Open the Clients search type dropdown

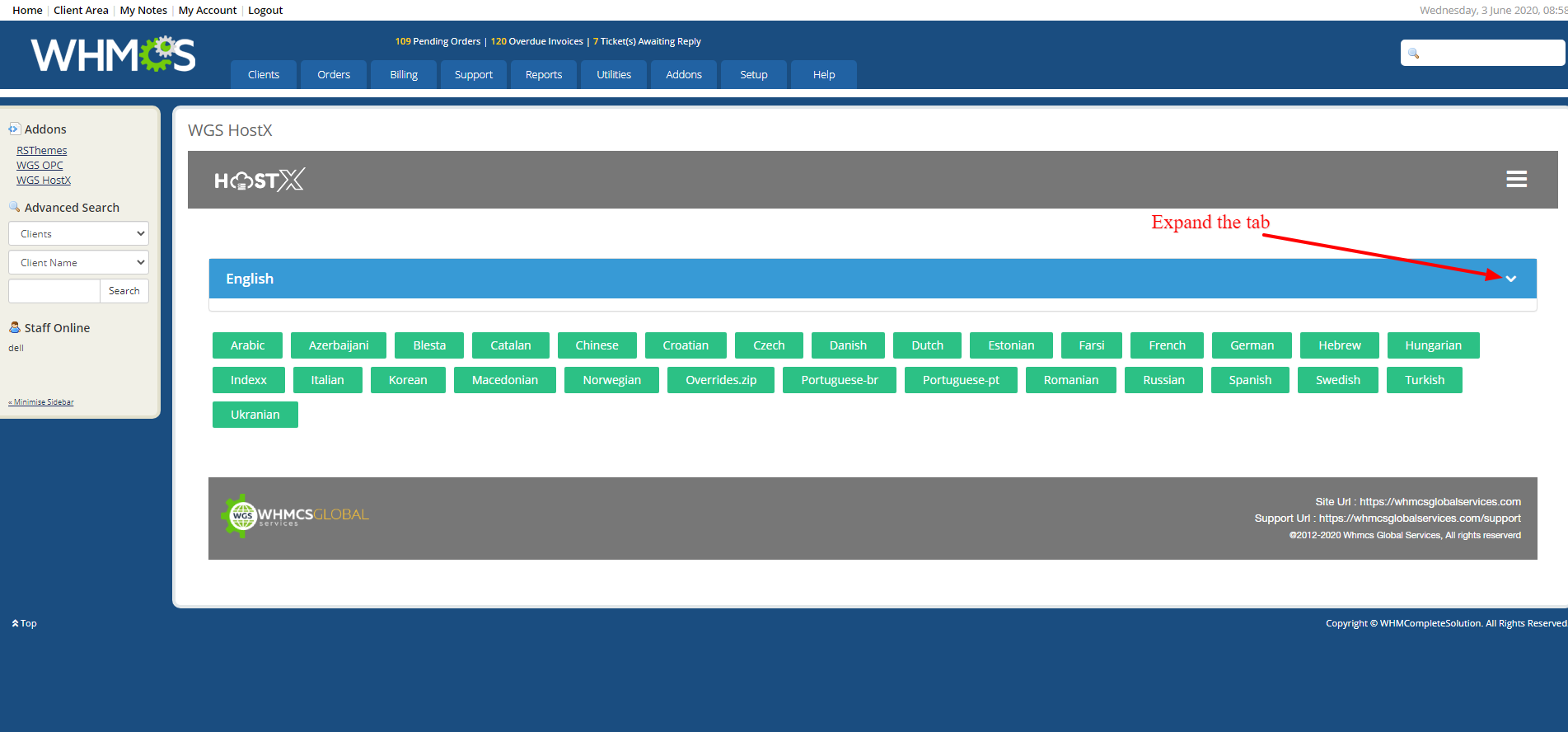[x=78, y=233]
